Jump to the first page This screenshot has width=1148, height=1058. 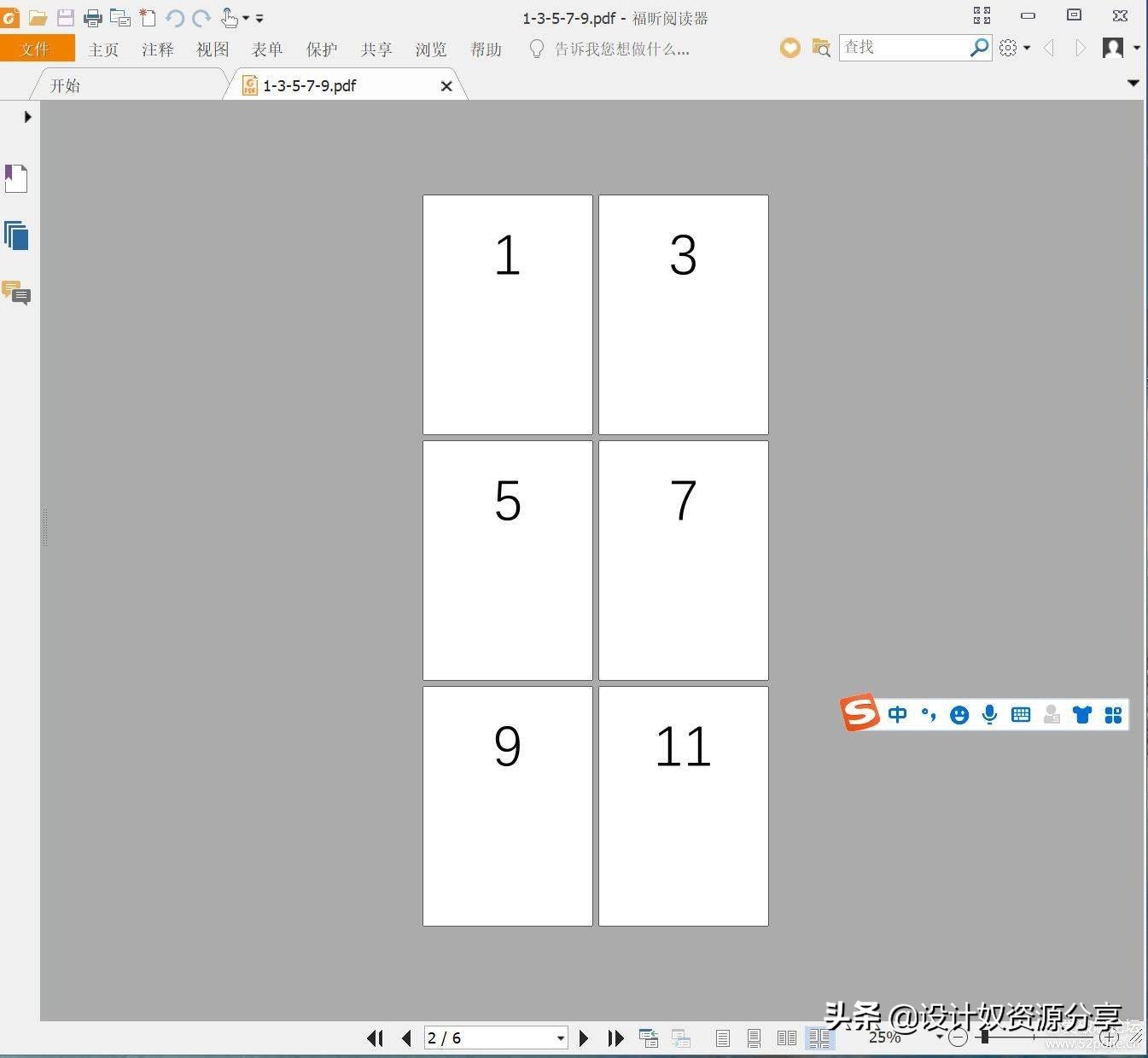click(375, 1038)
